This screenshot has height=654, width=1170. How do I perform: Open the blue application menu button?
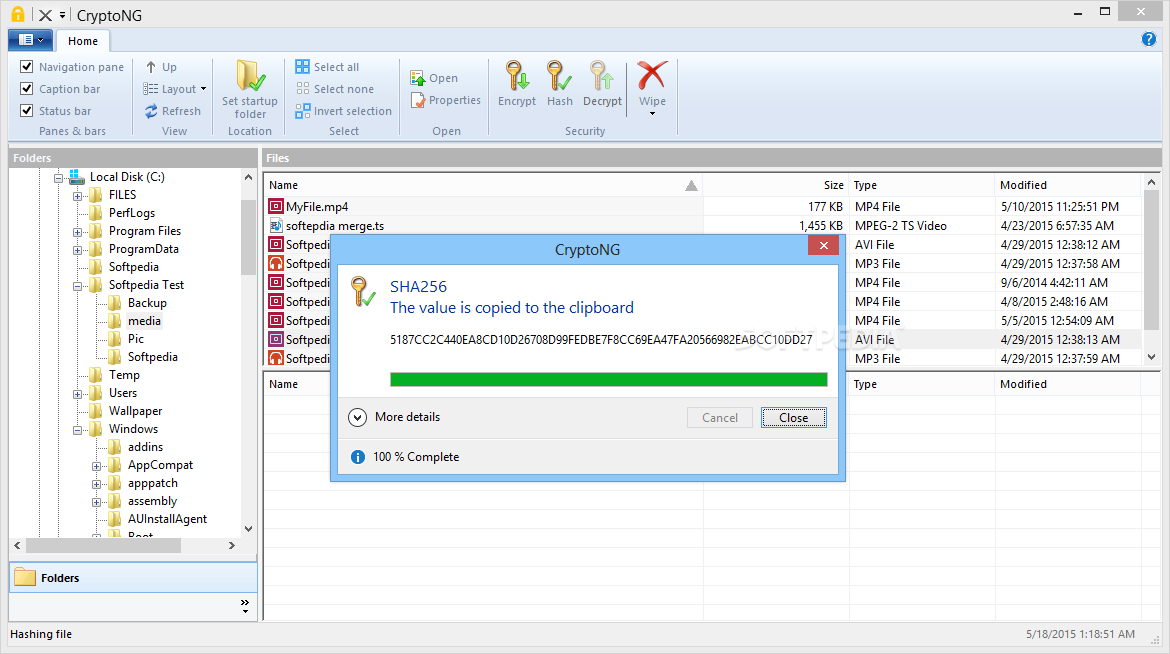30,40
